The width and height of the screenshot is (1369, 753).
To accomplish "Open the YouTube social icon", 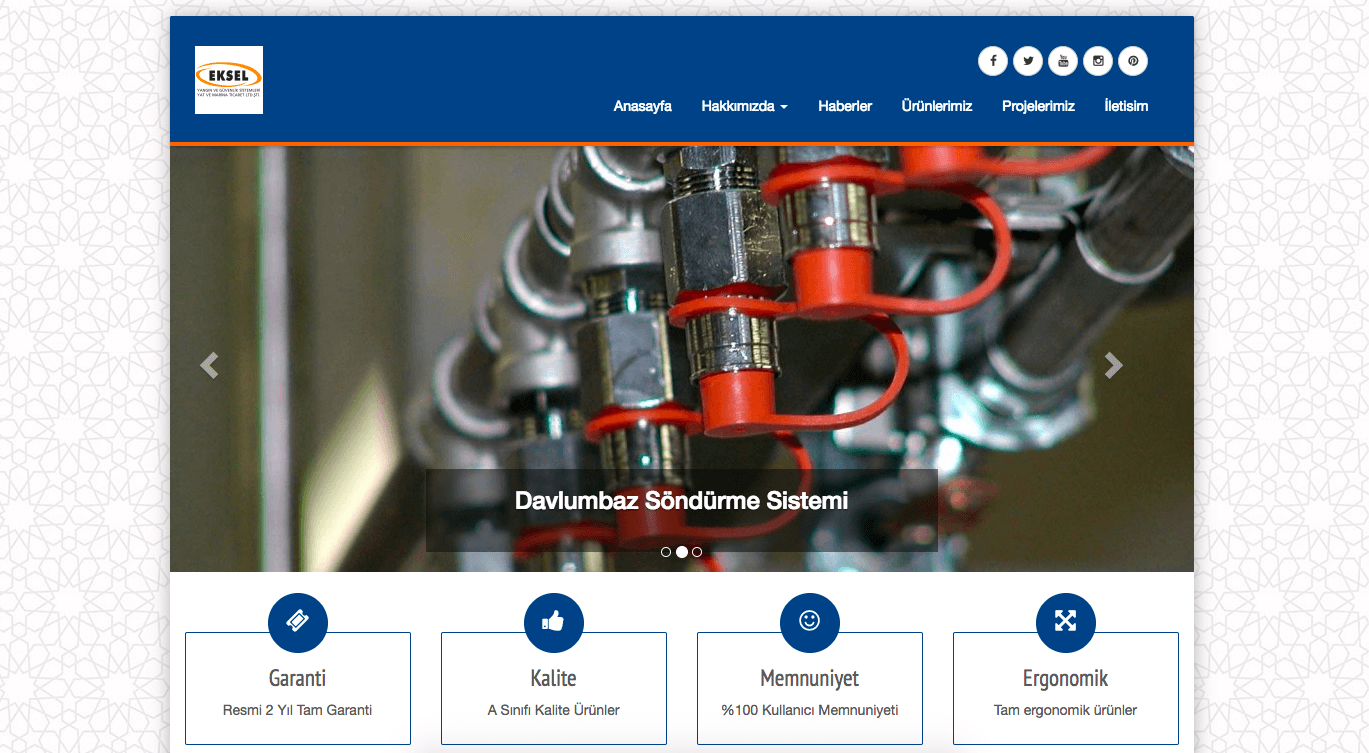I will point(1063,61).
